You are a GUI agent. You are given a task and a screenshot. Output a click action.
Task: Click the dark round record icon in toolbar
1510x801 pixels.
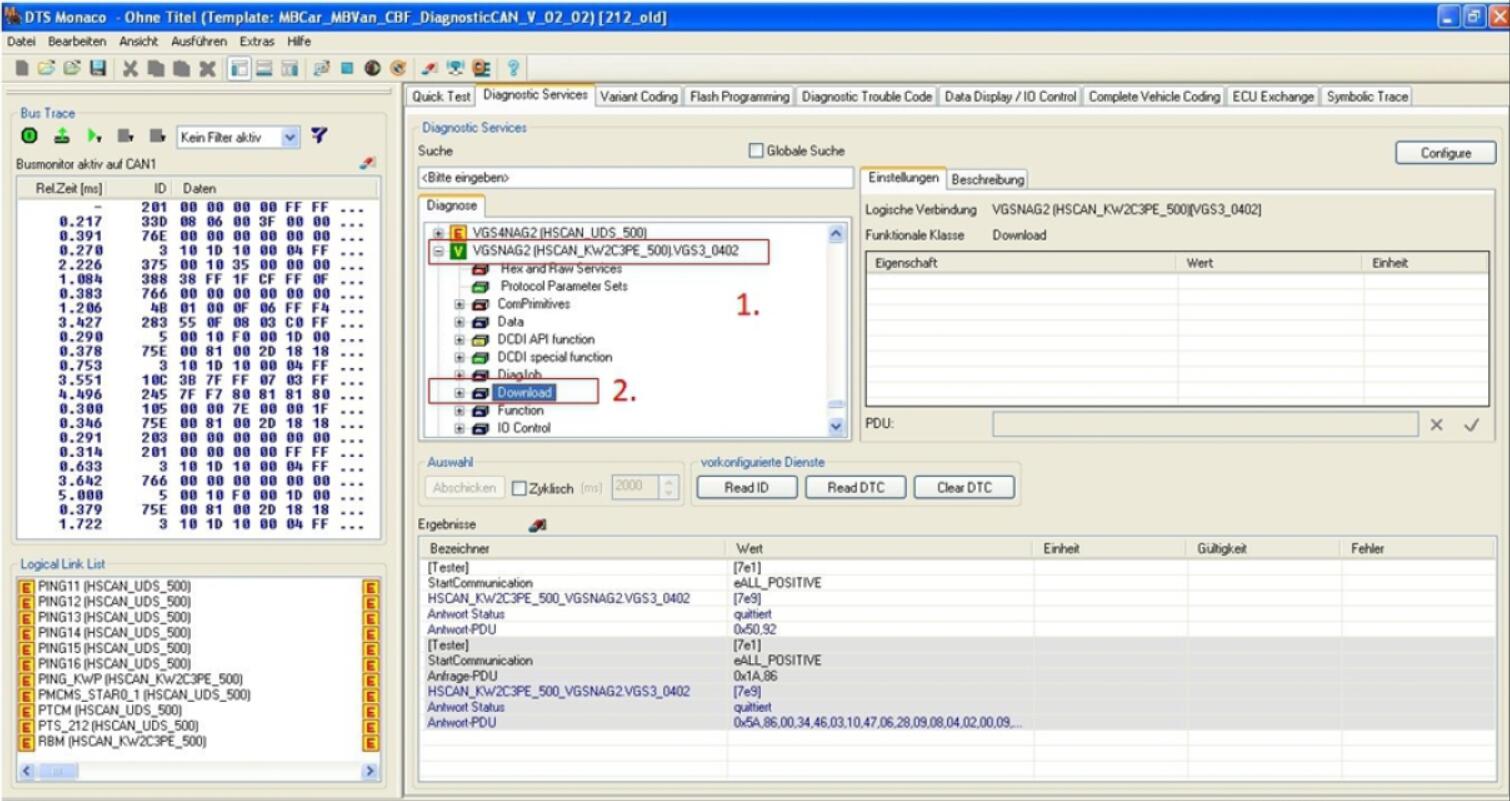pyautogui.click(x=372, y=68)
